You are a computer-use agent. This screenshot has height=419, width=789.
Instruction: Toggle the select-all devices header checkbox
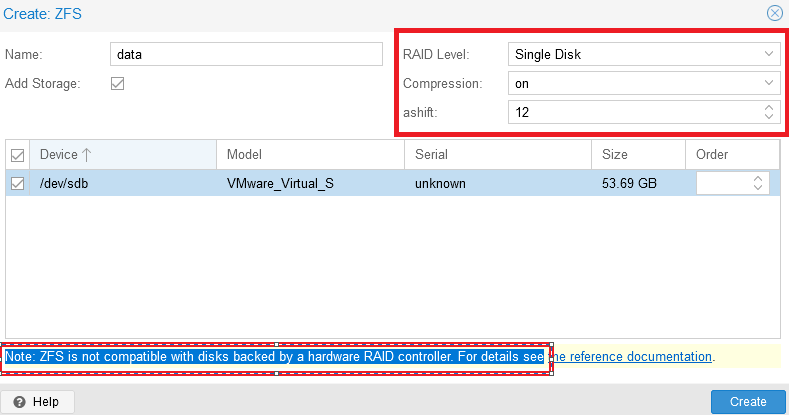pos(17,155)
